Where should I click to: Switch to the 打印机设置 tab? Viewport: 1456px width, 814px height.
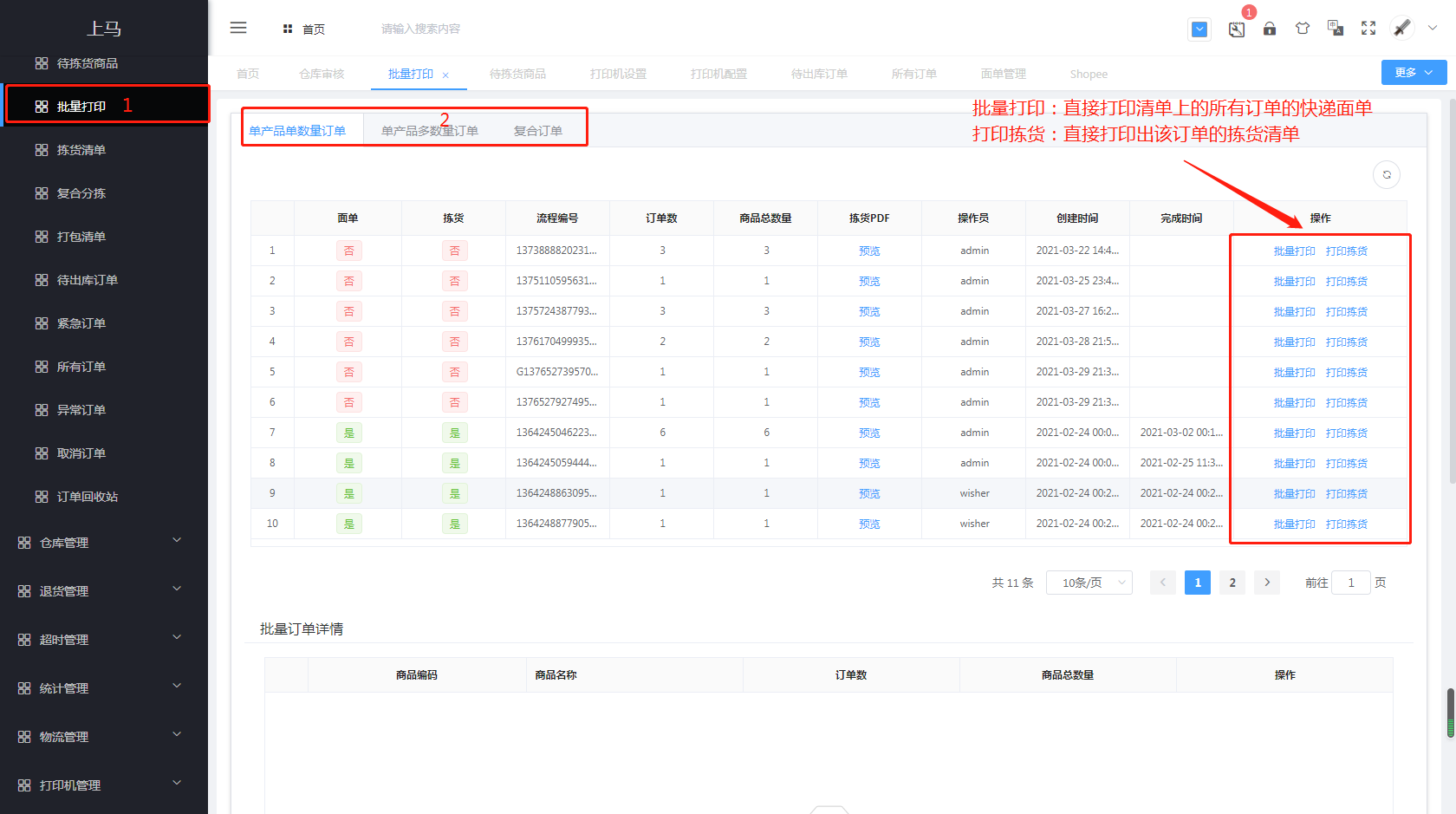click(618, 75)
